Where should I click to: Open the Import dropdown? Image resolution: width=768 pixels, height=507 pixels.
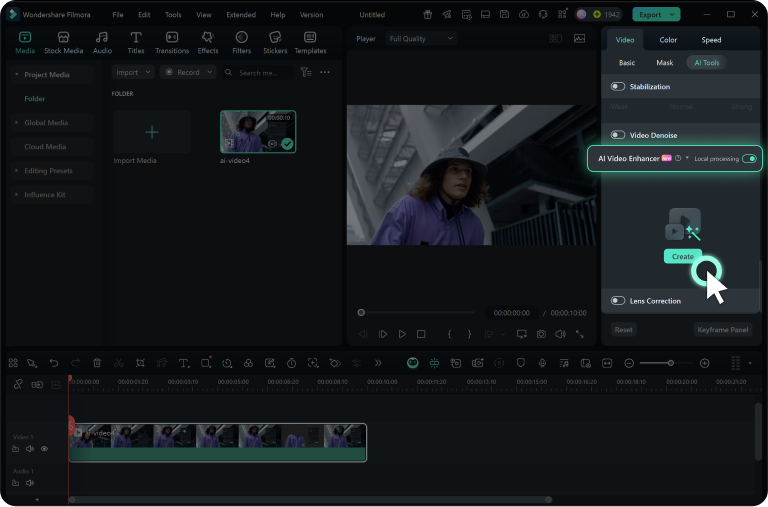pos(133,72)
